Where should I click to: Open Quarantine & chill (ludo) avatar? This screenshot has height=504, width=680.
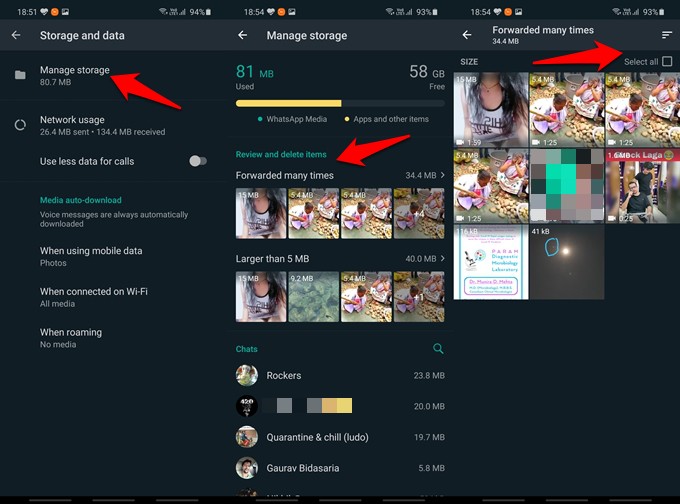pos(247,437)
